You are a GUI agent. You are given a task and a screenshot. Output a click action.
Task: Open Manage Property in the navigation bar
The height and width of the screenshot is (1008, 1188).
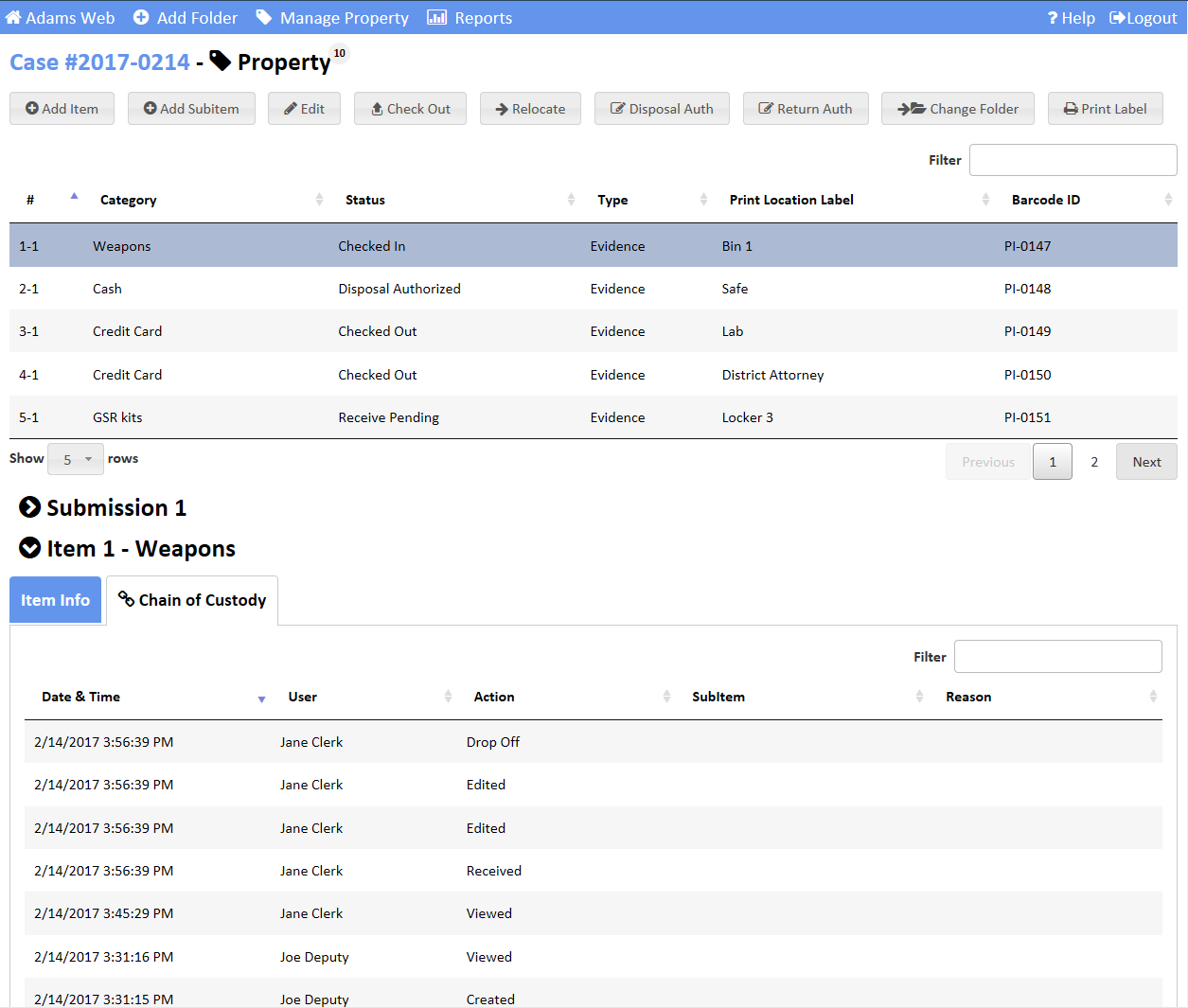click(332, 18)
